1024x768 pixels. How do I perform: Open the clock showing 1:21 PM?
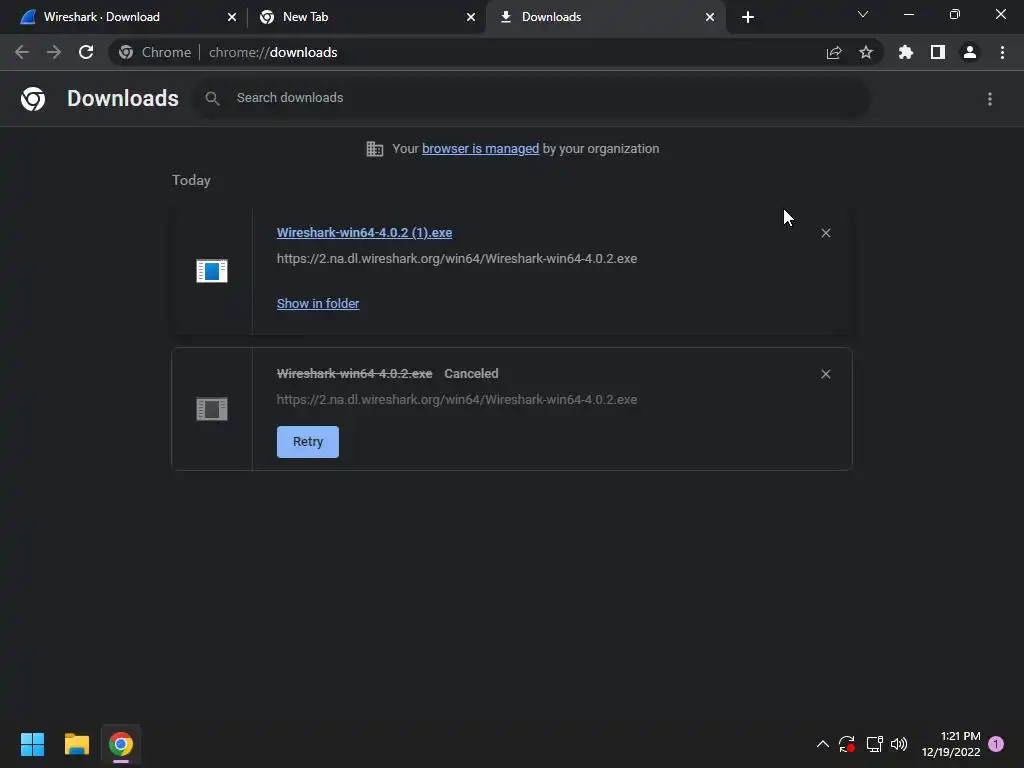[x=951, y=744]
